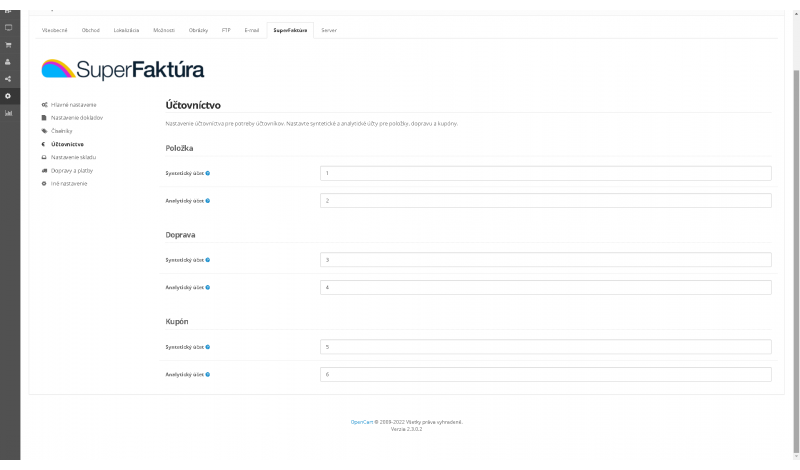This screenshot has height=470, width=800.
Task: Open Nastavenie dokladov section
Action: [72, 118]
